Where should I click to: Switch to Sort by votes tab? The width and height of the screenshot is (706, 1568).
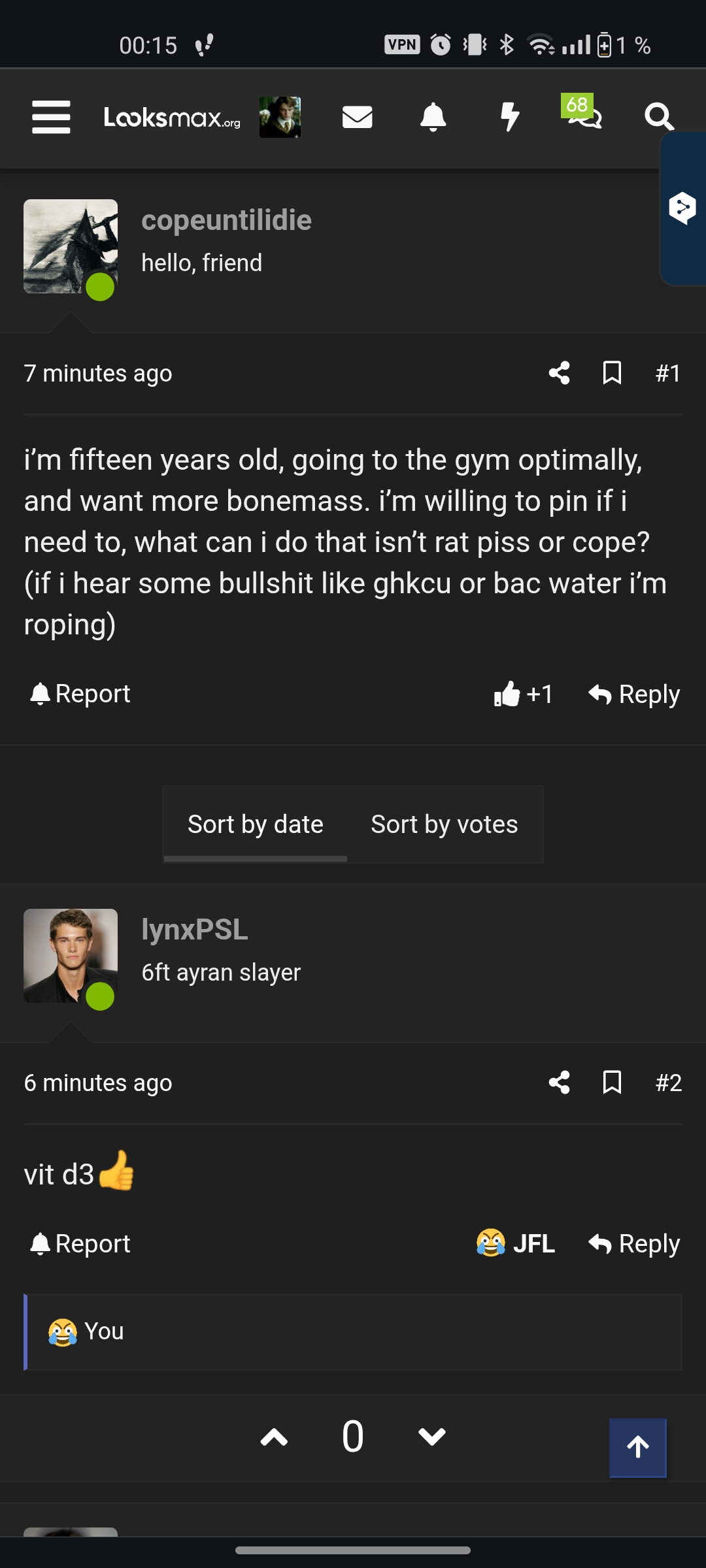(x=444, y=825)
